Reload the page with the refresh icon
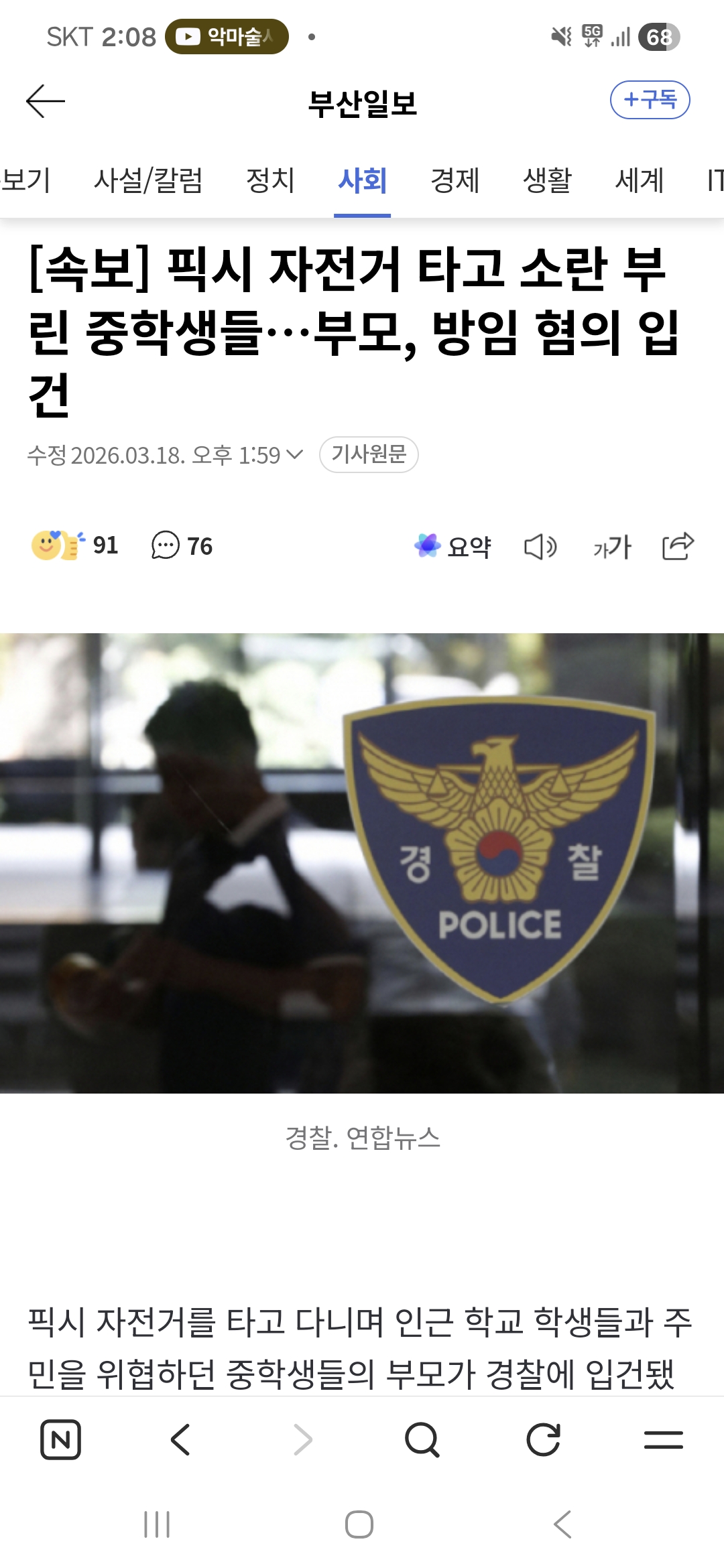Viewport: 724px width, 1568px height. click(543, 1439)
